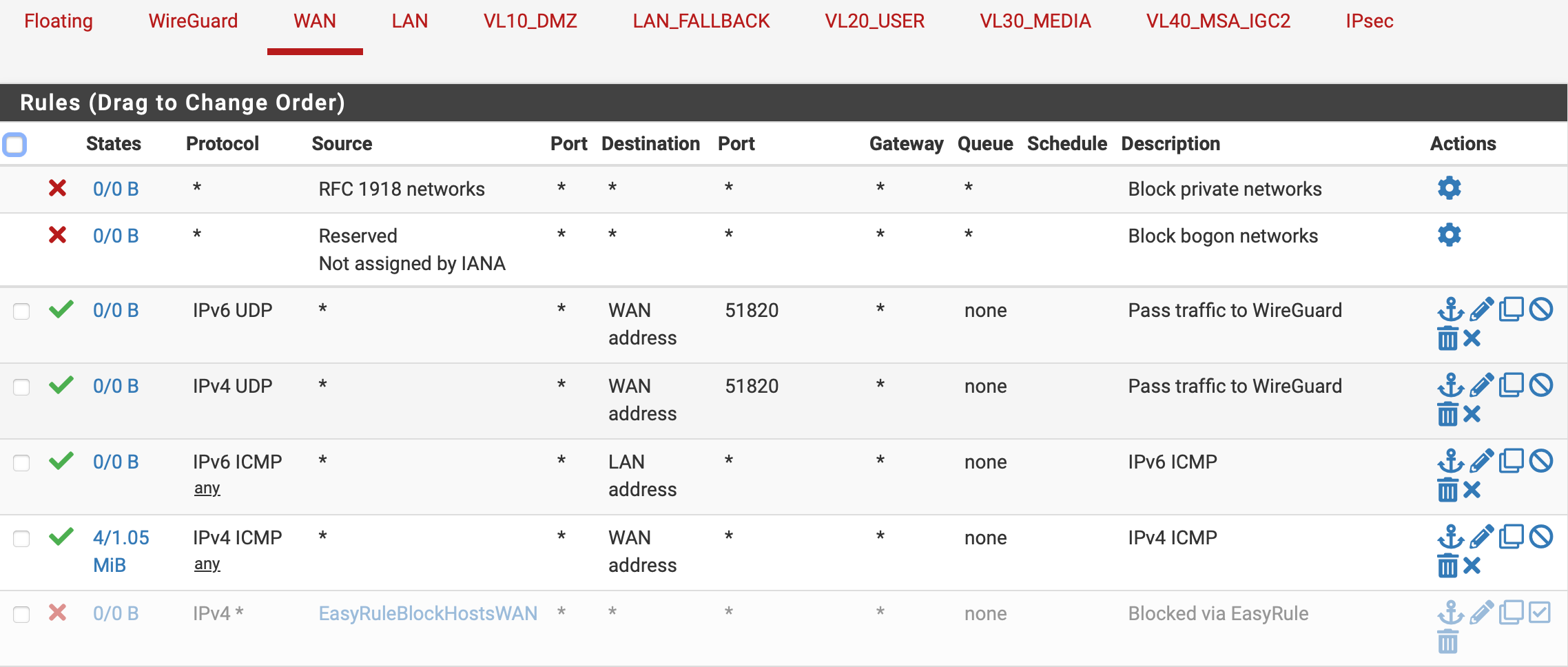Enable the Blocked via EasyRule rule
Image resolution: width=1568 pixels, height=667 pixels.
point(1540,612)
